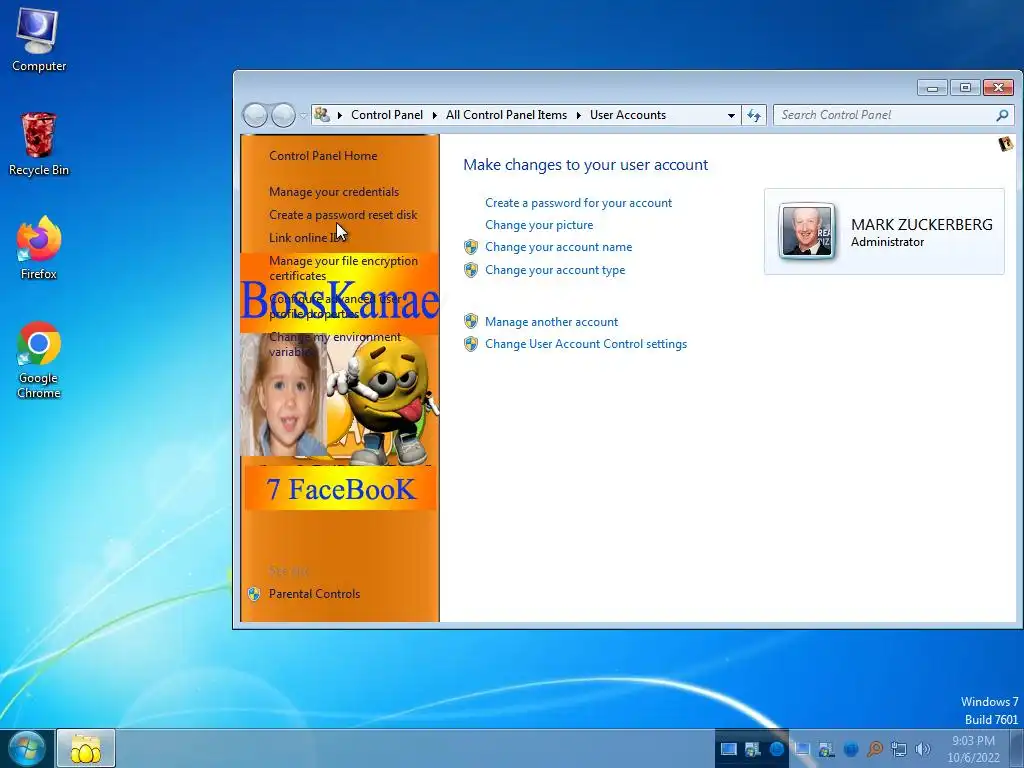
Task: Click the shield beside Change User Account Control
Action: pos(471,344)
